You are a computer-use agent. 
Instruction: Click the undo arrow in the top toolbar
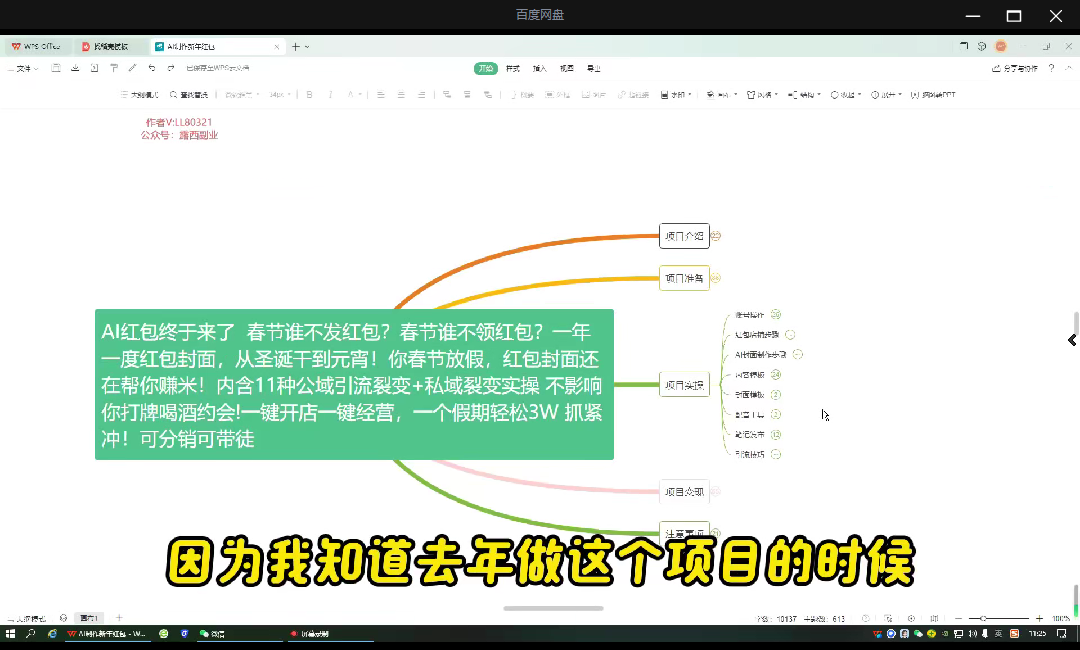(152, 68)
